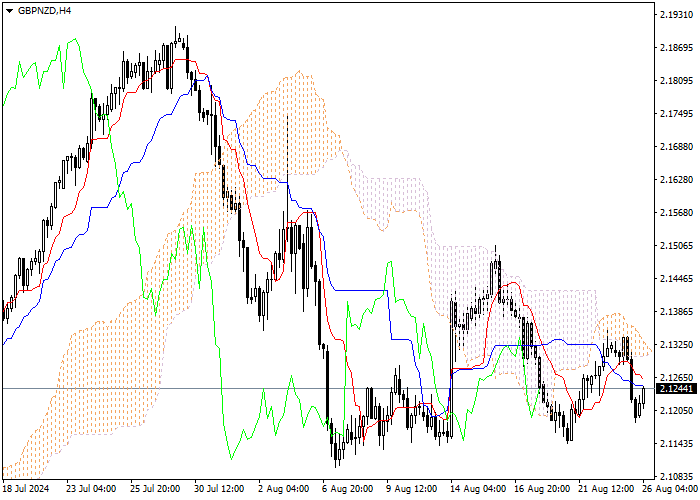Click the 2.16880 price axis label
700x500 pixels.
(676, 147)
